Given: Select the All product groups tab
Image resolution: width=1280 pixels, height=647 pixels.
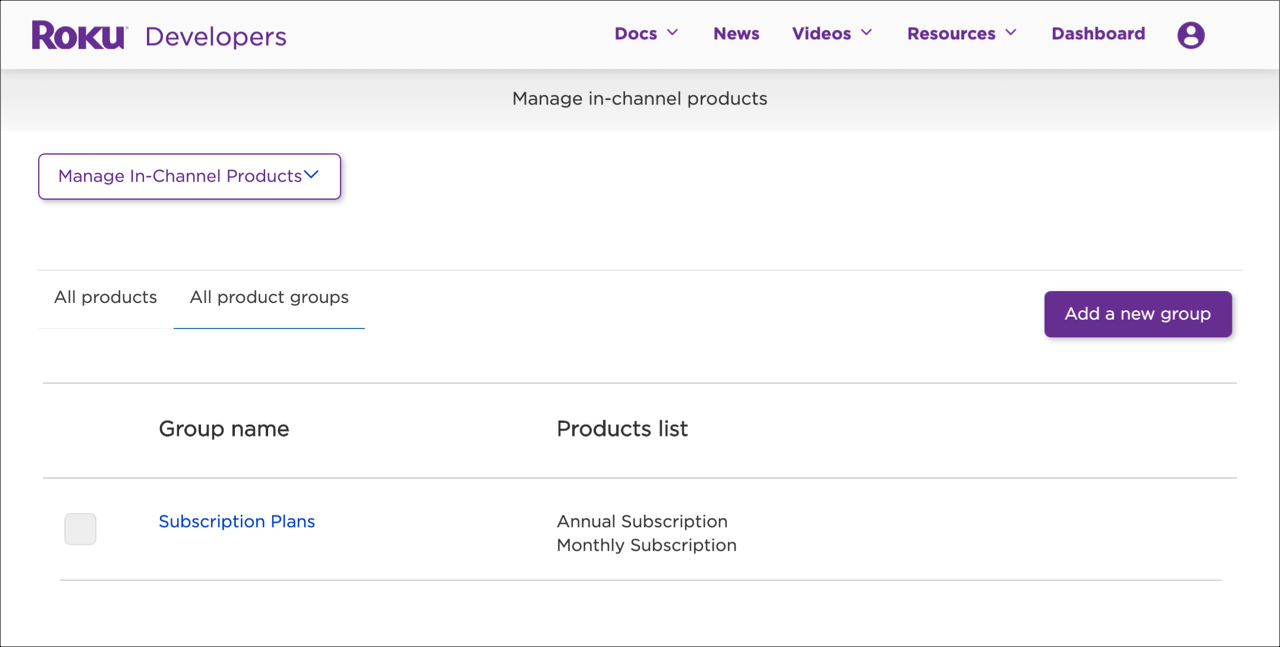Looking at the screenshot, I should tap(268, 297).
